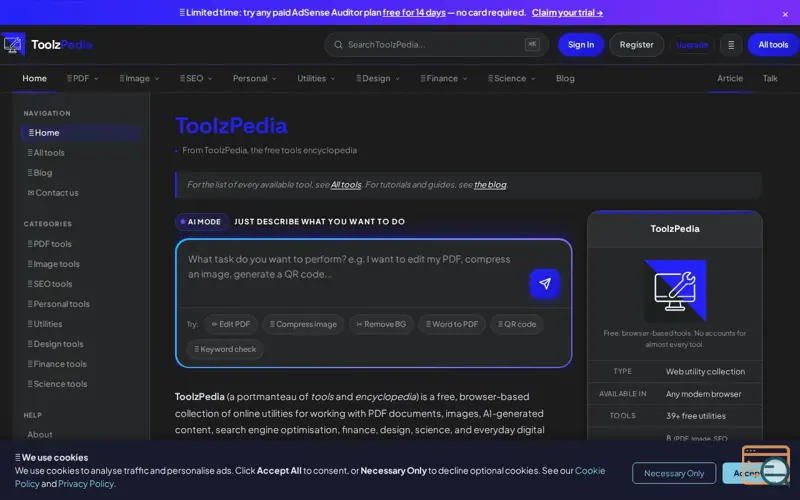Open Science tools category in sidebar
800x500 pixels.
(x=57, y=384)
